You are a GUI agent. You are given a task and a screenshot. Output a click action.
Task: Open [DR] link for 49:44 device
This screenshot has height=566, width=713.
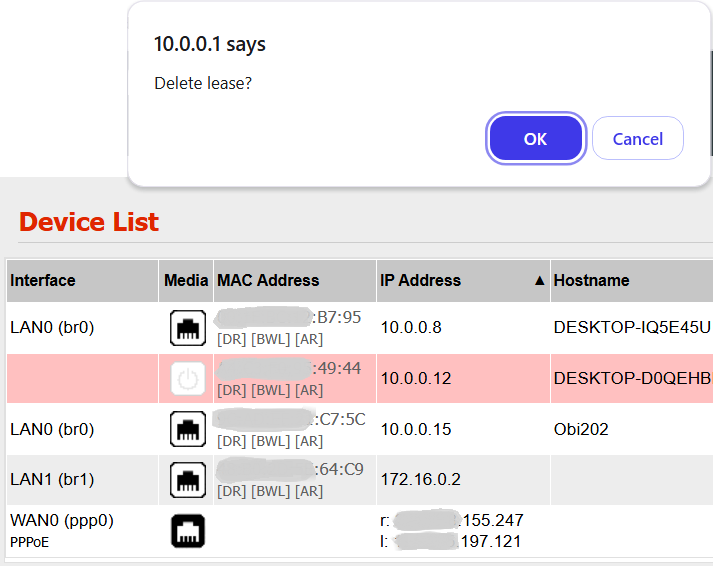click(231, 391)
